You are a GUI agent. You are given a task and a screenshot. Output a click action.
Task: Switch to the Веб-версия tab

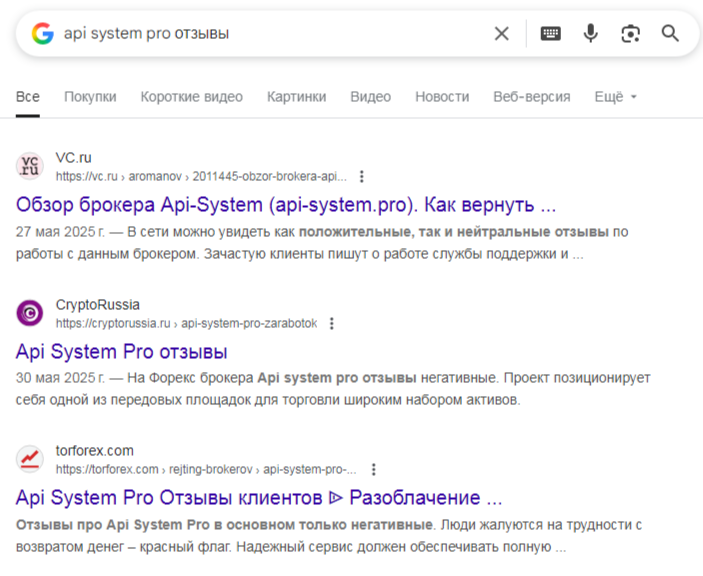532,97
